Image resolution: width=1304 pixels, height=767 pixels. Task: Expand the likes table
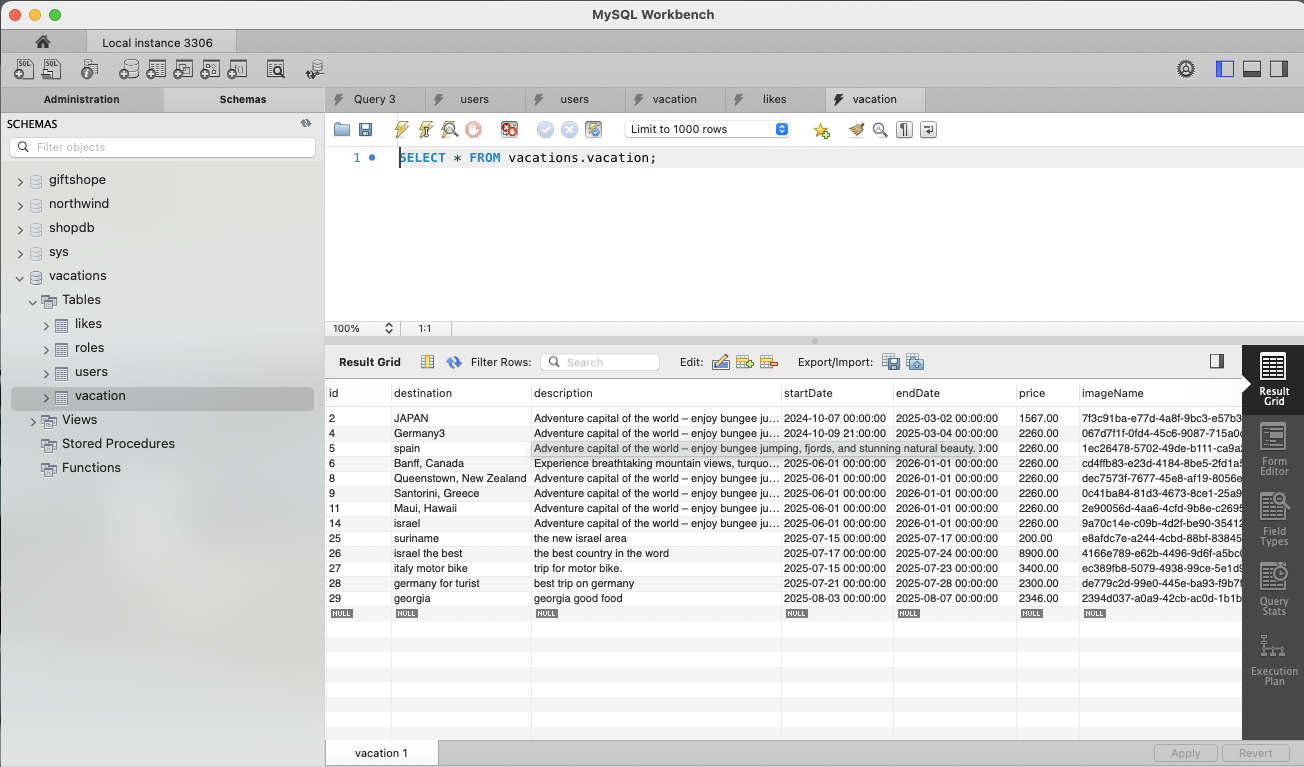pos(46,325)
